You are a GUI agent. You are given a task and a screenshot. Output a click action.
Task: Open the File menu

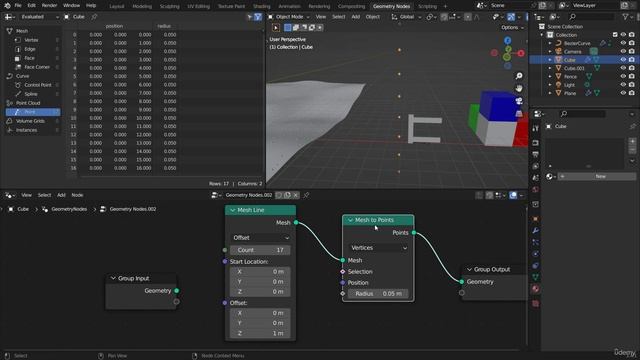(18, 6)
